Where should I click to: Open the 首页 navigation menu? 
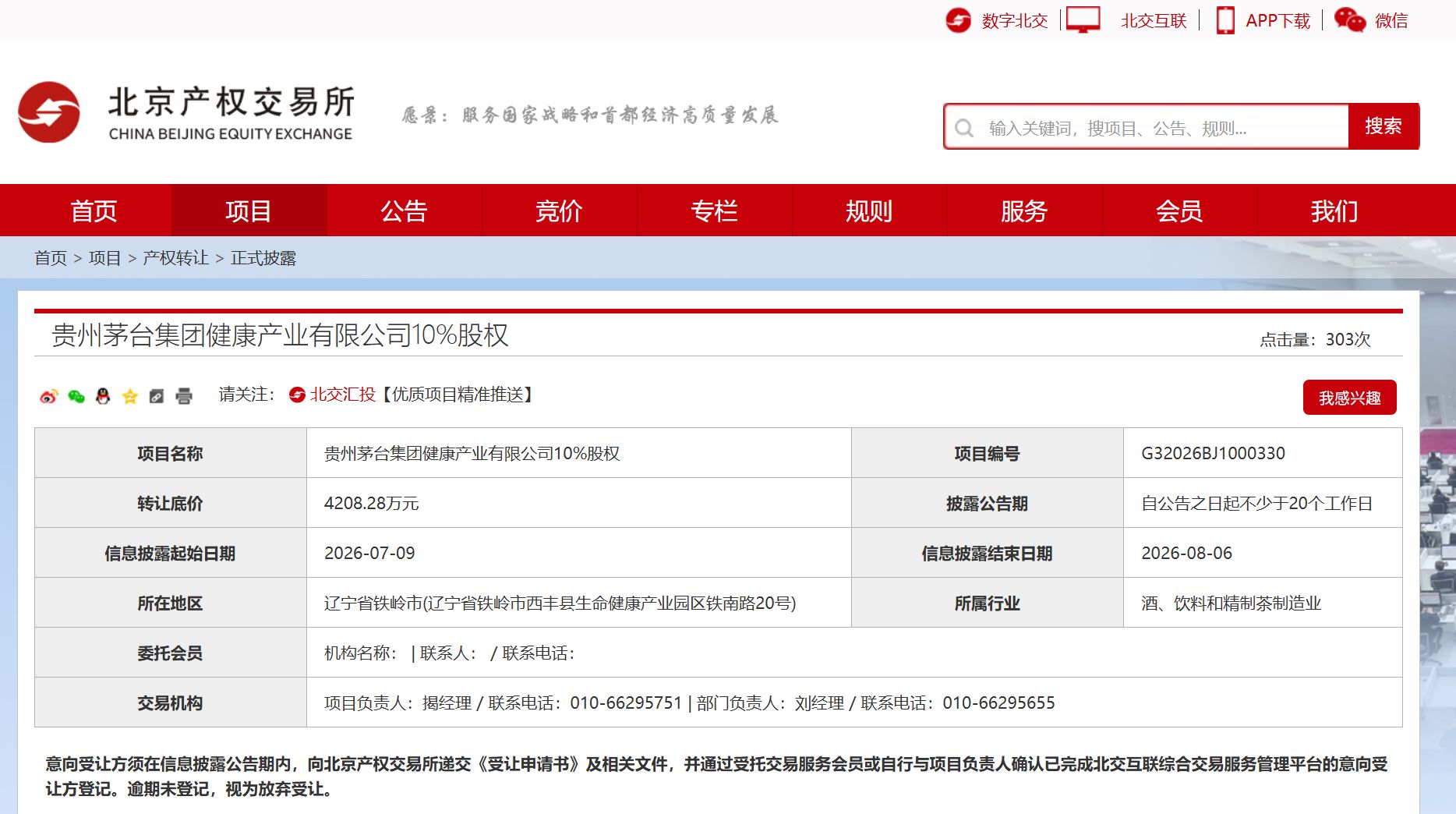pos(94,211)
